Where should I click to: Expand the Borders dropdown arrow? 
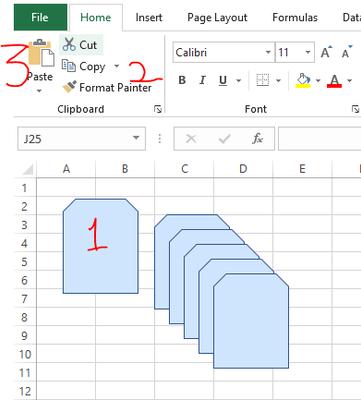(x=278, y=80)
